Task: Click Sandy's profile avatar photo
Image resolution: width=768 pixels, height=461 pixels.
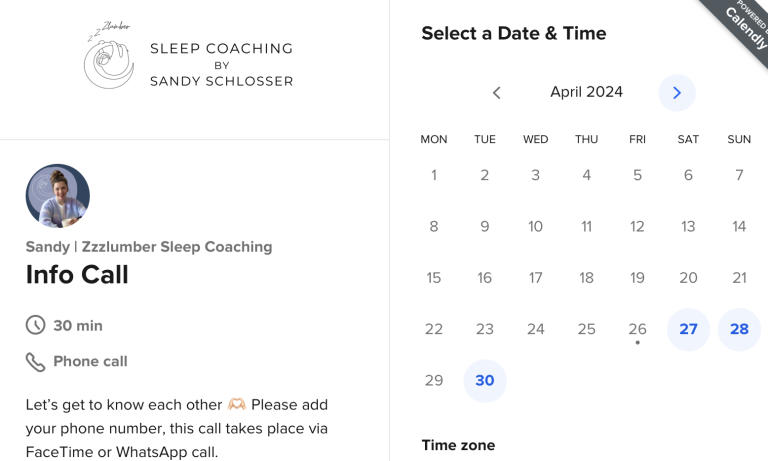Action: pos(58,196)
